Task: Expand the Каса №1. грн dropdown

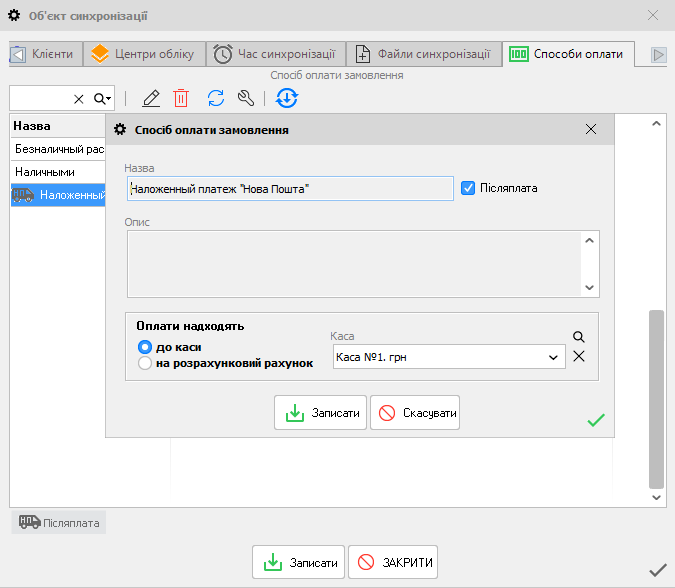Action: (x=553, y=357)
